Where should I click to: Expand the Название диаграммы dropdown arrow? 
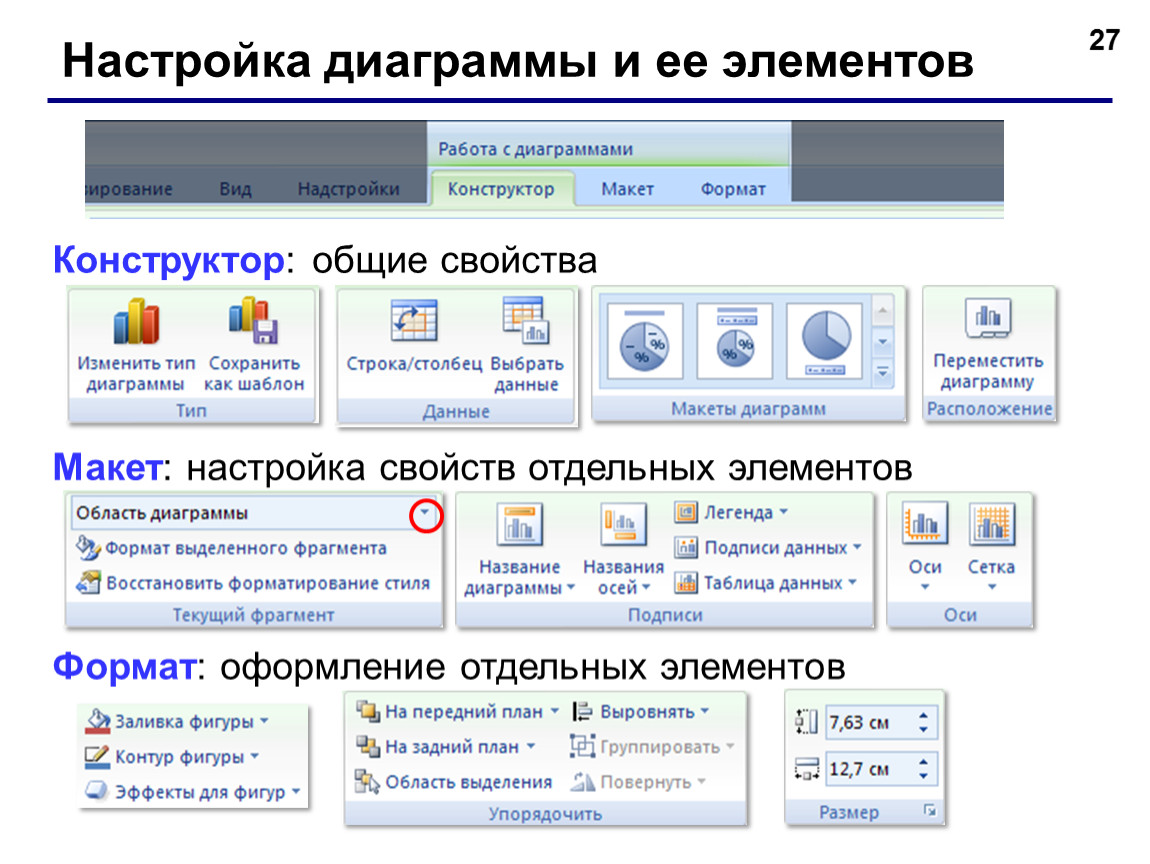pos(571,587)
